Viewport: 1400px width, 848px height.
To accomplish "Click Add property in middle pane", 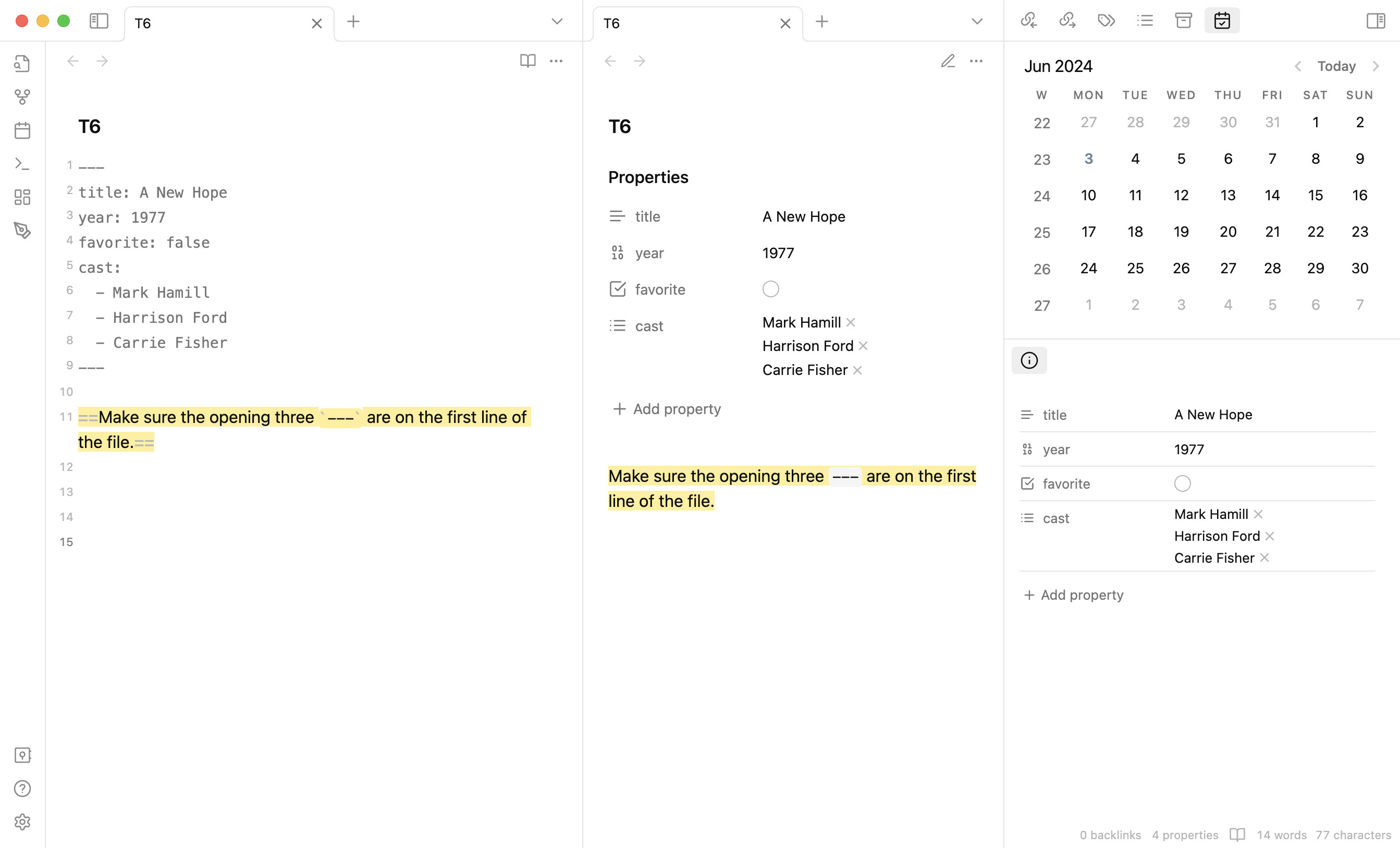I will pos(667,409).
